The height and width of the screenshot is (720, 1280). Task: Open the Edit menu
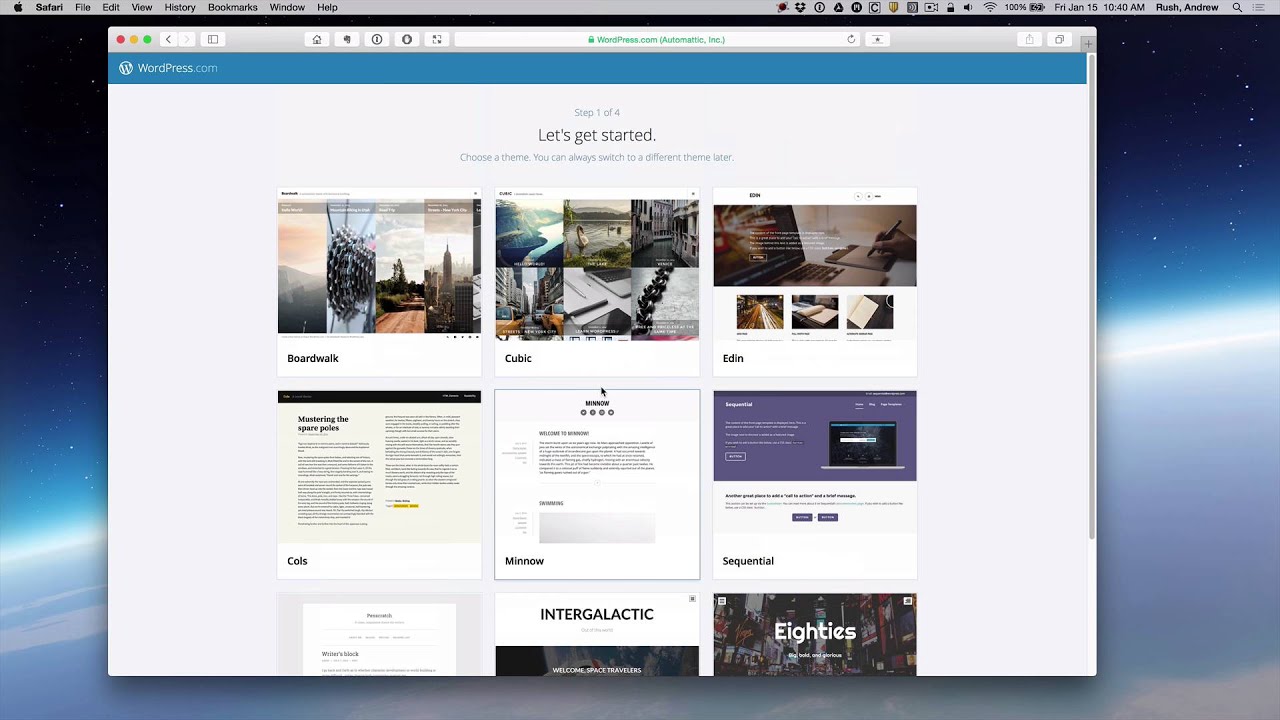click(x=111, y=7)
